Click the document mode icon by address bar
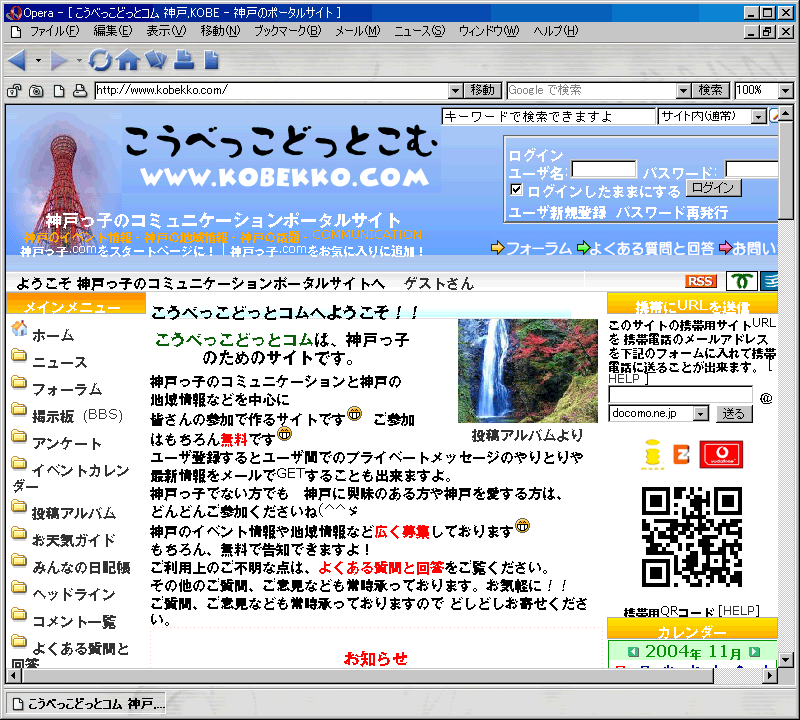Viewport: 800px width, 720px height. coord(59,91)
